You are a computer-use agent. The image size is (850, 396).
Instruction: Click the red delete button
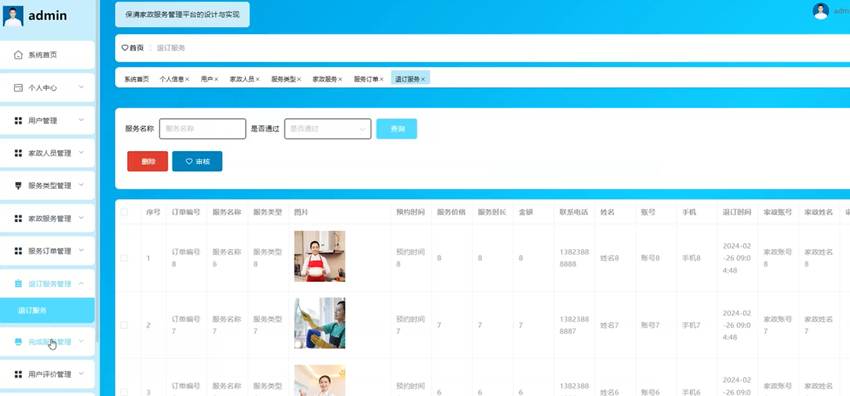(147, 161)
